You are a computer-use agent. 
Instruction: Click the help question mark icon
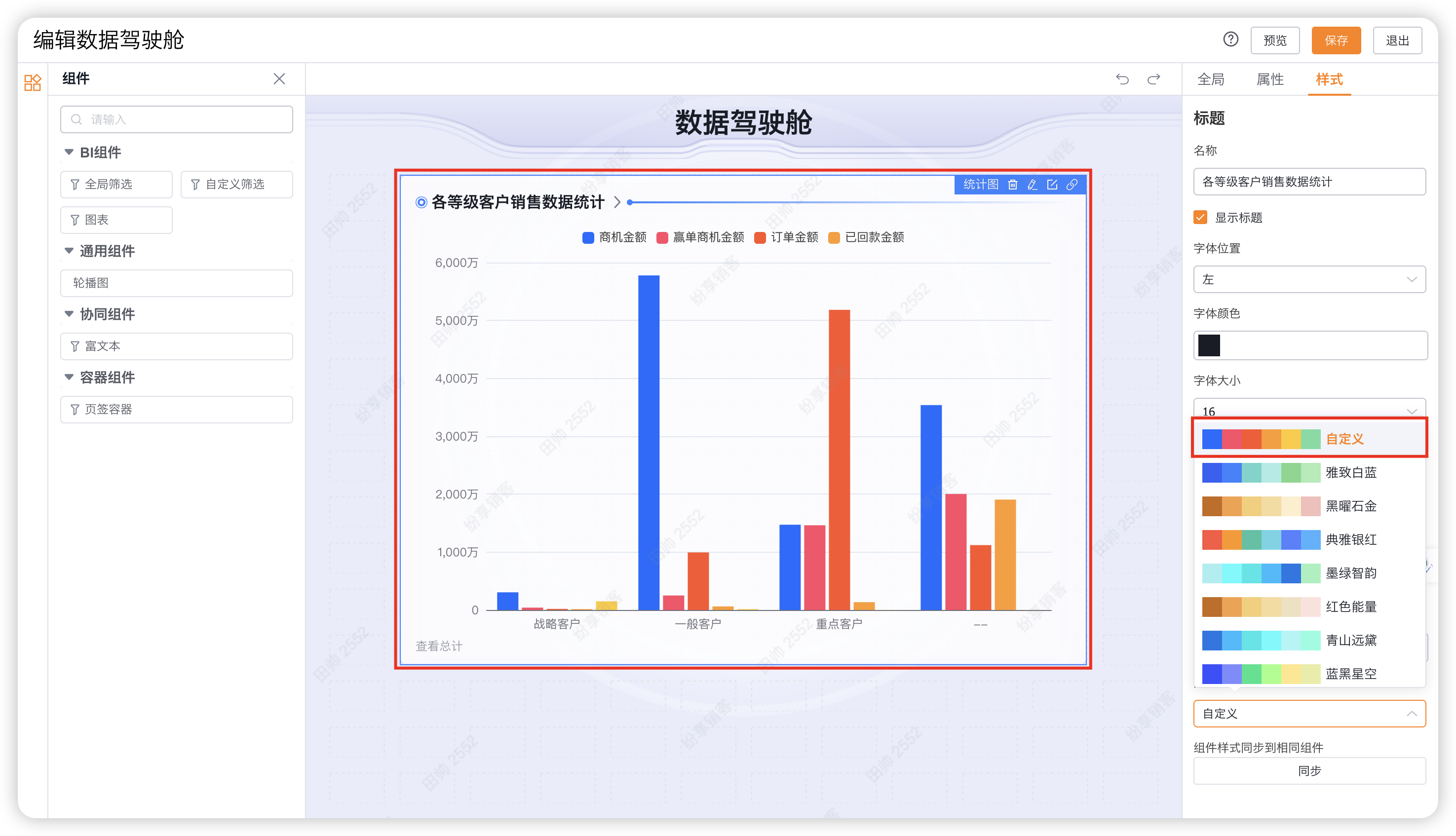pyautogui.click(x=1230, y=39)
